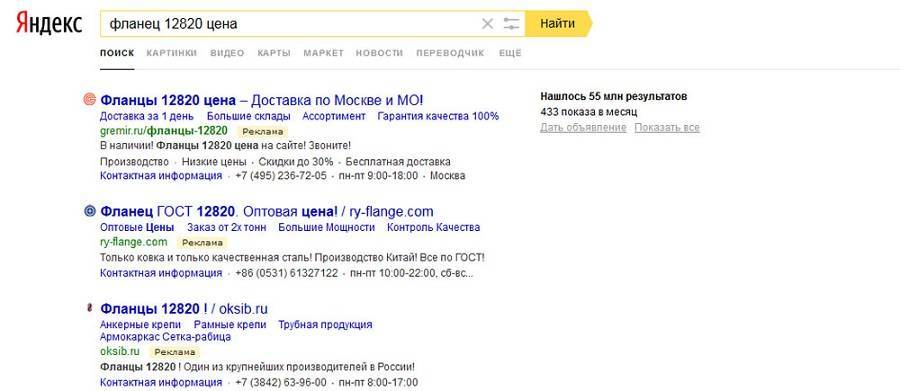
Task: Open ry-flange.com green URL
Action: (x=134, y=242)
